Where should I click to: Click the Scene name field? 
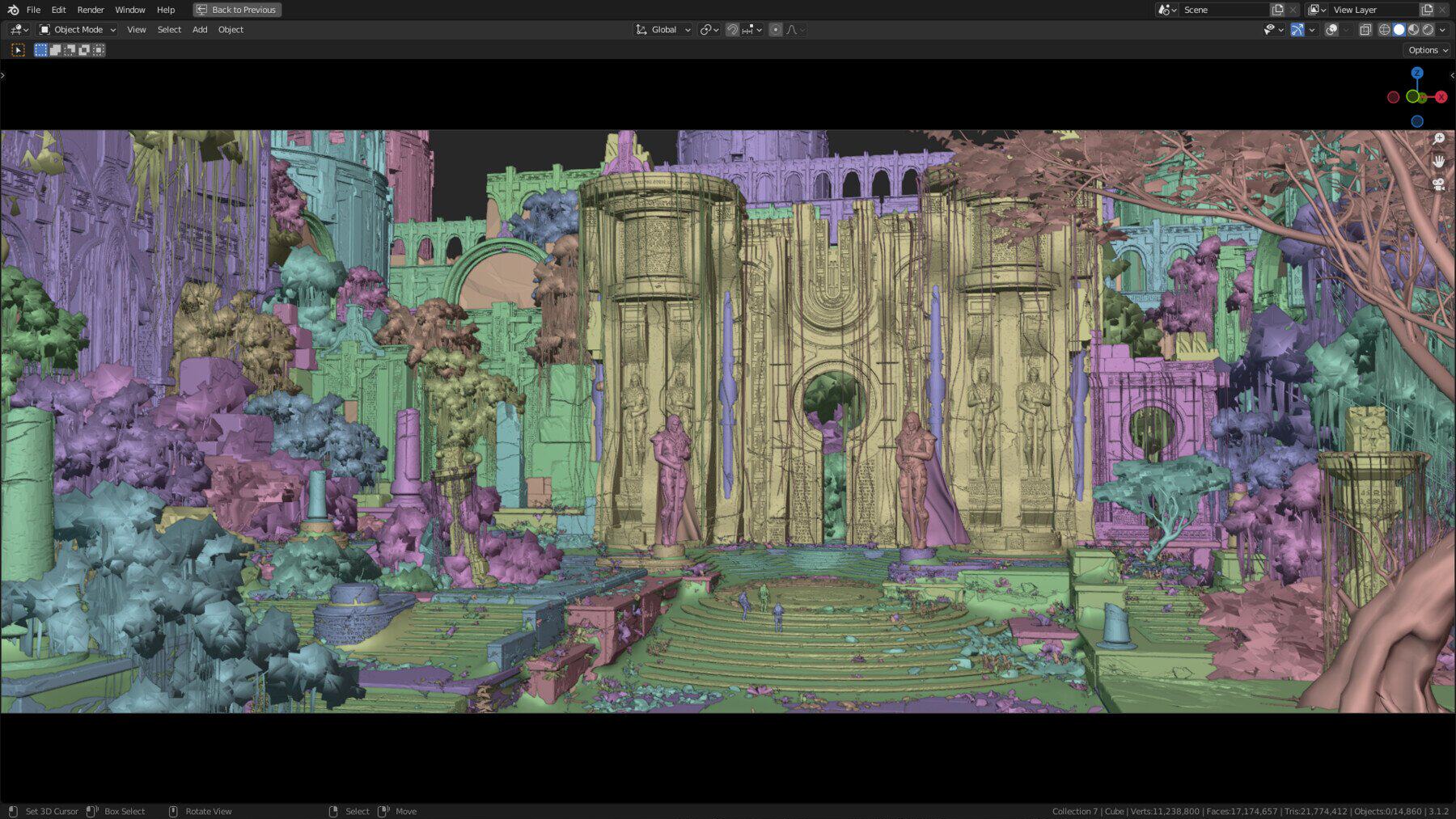1224,10
